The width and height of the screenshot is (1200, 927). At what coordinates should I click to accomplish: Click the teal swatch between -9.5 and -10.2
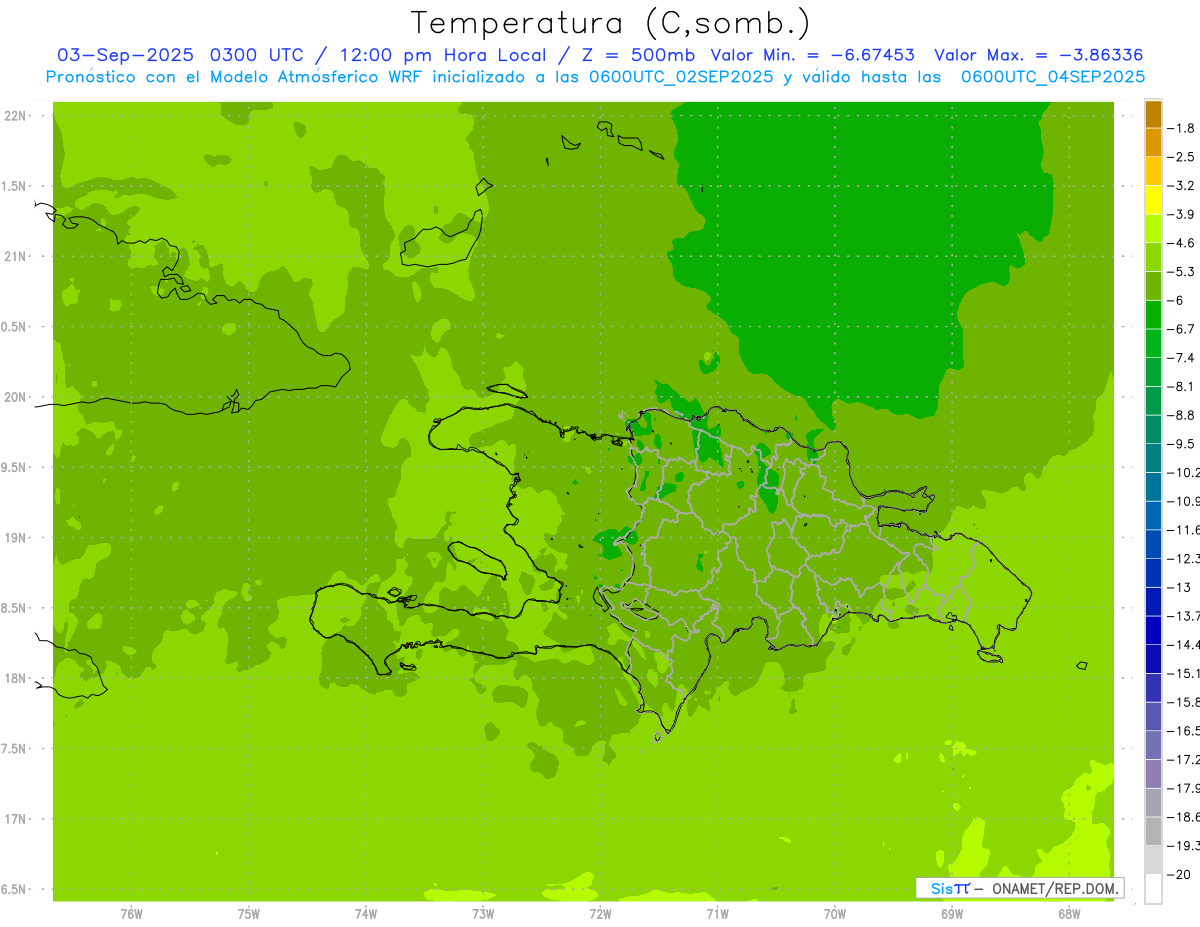click(x=1153, y=458)
